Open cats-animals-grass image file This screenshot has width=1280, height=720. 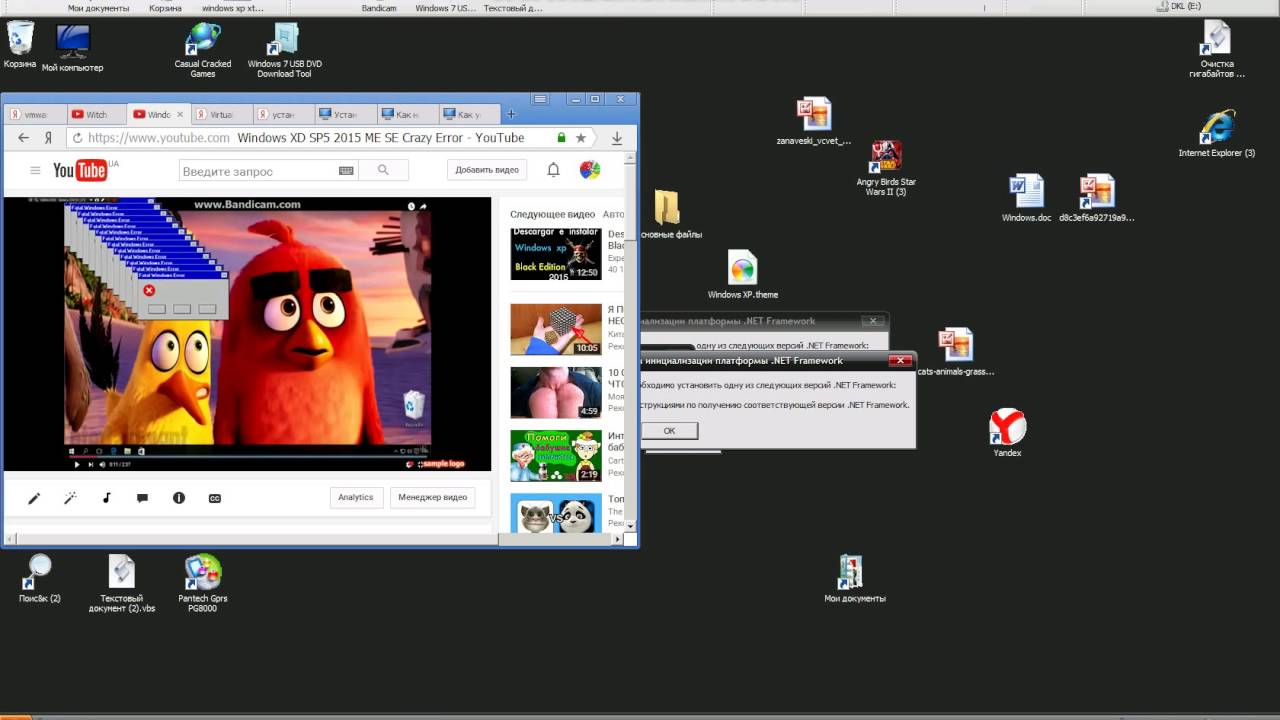click(956, 352)
